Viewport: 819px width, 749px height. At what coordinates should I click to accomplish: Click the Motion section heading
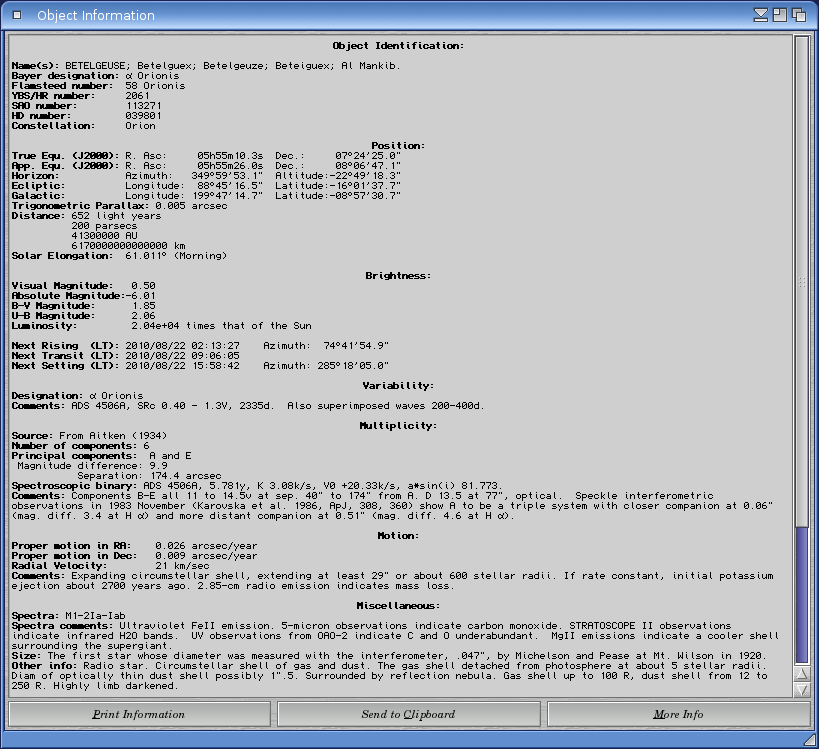pos(397,536)
